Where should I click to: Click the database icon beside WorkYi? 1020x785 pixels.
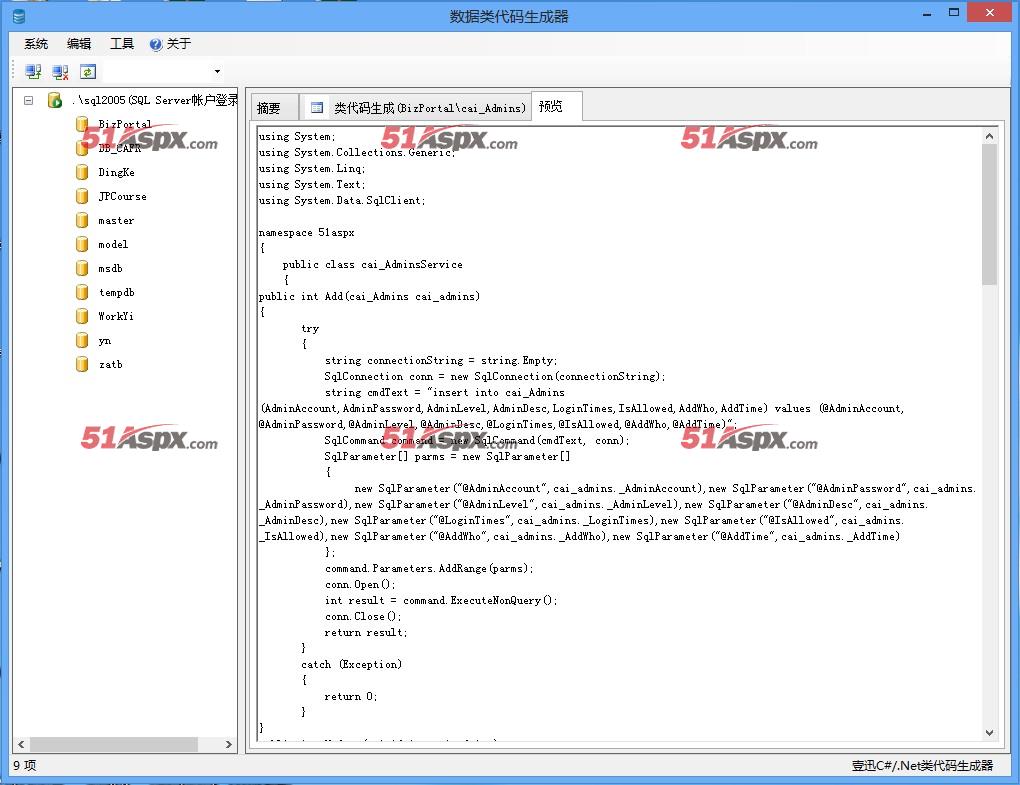(x=82, y=316)
